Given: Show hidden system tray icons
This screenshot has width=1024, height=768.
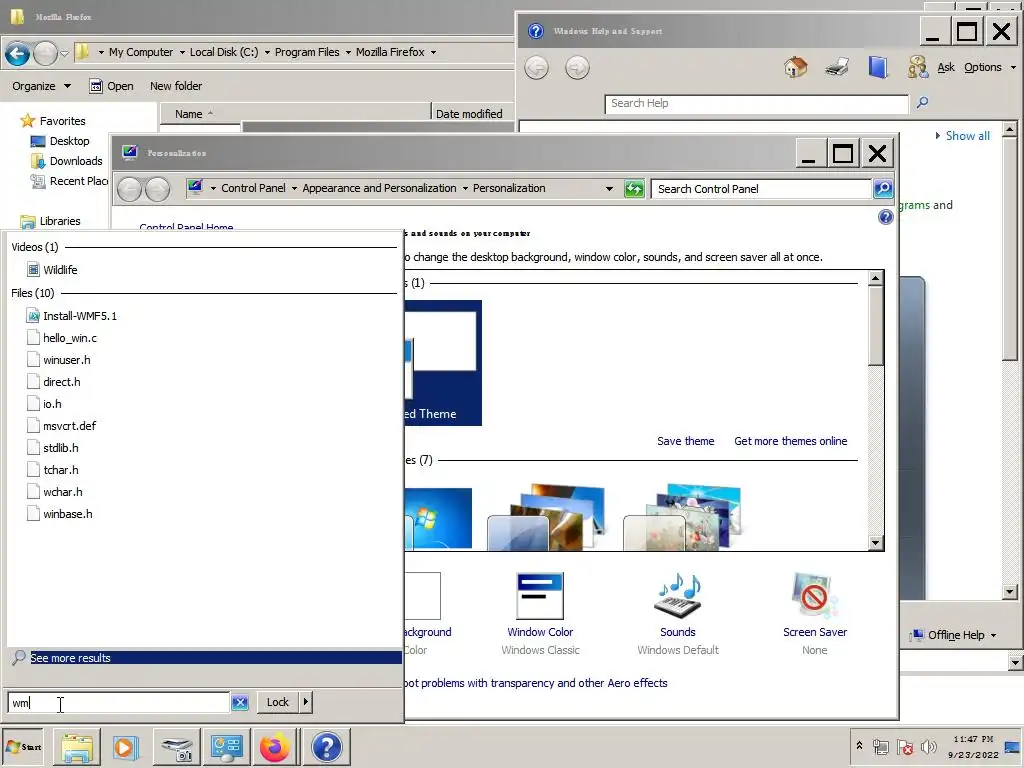Looking at the screenshot, I should tap(859, 746).
